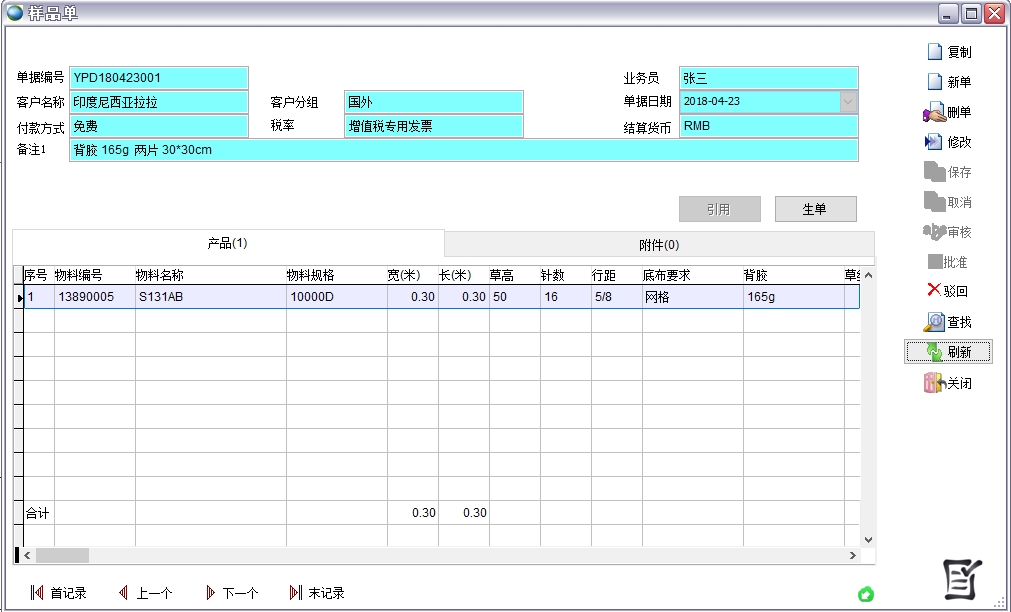1011x612 pixels.
Task: Reject the order with 驳回
Action: (934, 291)
